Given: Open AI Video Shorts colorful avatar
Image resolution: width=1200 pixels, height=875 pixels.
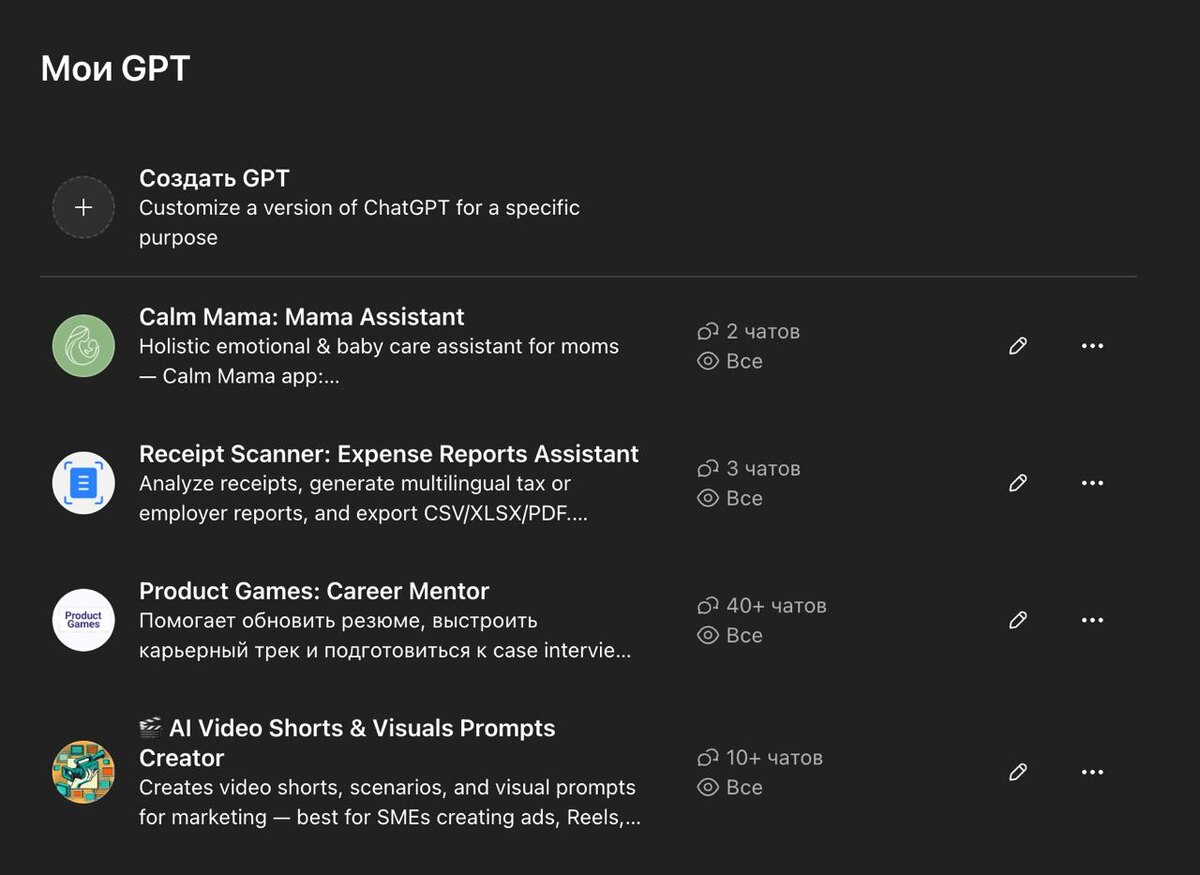Looking at the screenshot, I should point(84,772).
